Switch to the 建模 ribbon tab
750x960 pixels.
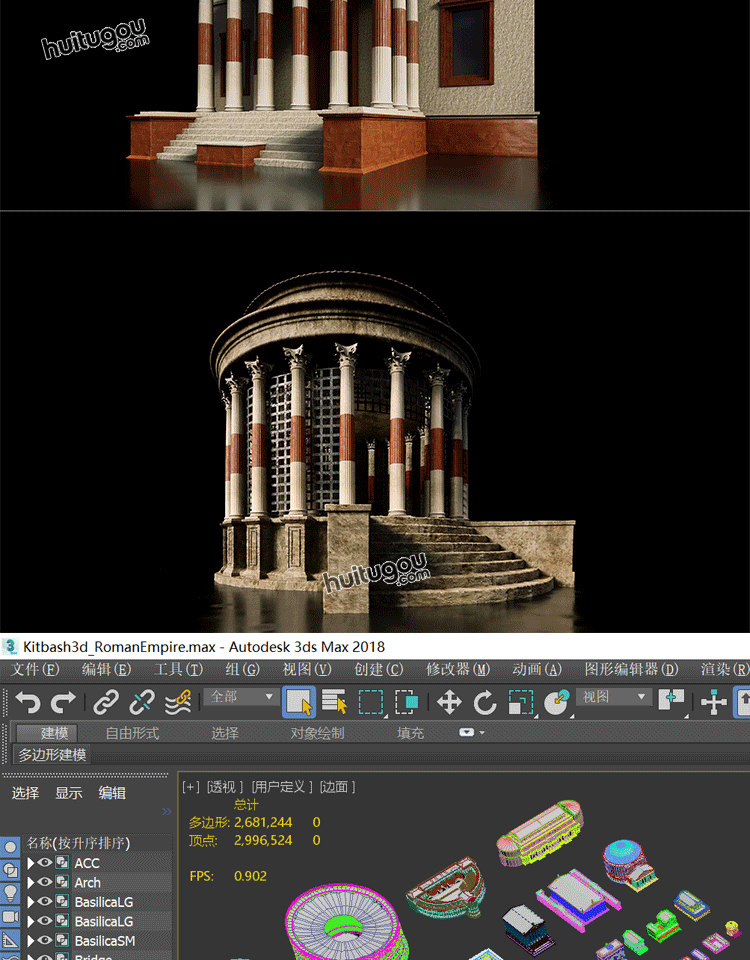point(47,733)
